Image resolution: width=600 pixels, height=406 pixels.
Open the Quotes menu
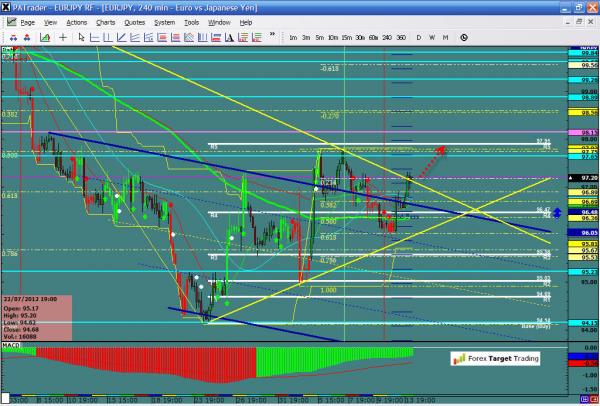(x=134, y=22)
